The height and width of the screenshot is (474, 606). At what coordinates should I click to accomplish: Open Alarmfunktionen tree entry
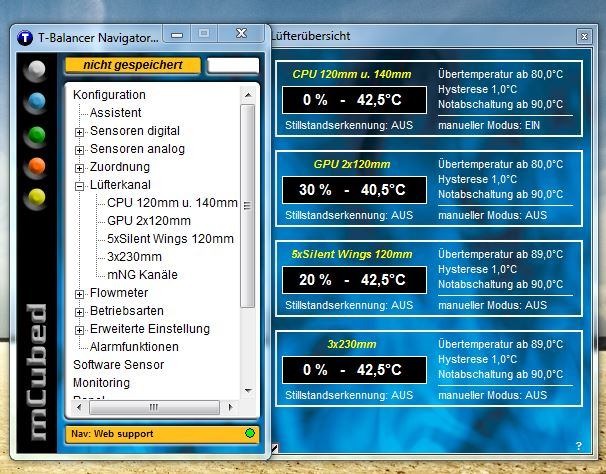(x=134, y=347)
